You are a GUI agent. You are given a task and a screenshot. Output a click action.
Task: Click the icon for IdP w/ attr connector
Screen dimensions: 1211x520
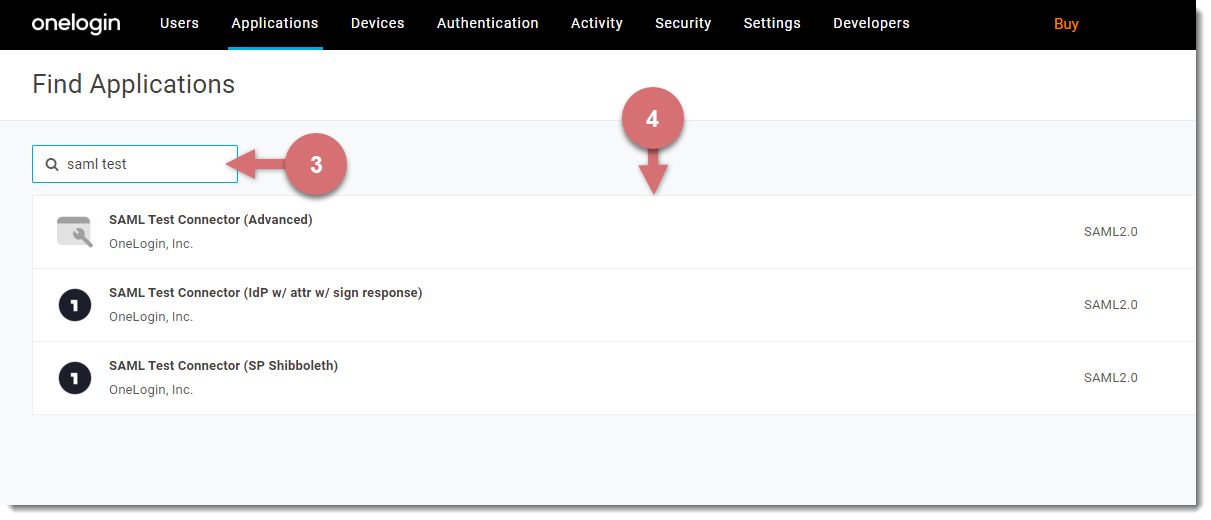coord(75,304)
